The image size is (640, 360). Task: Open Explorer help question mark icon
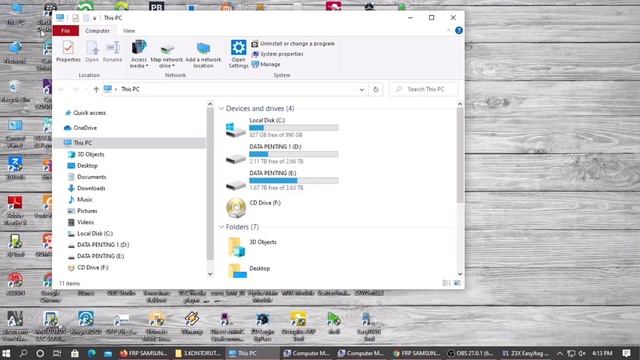pyautogui.click(x=459, y=31)
